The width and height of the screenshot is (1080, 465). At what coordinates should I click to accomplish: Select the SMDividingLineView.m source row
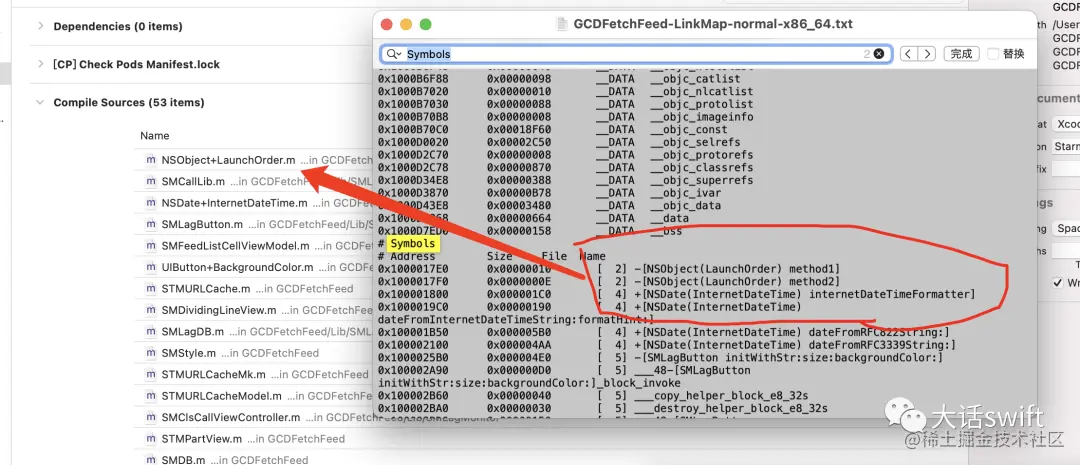tap(253, 310)
